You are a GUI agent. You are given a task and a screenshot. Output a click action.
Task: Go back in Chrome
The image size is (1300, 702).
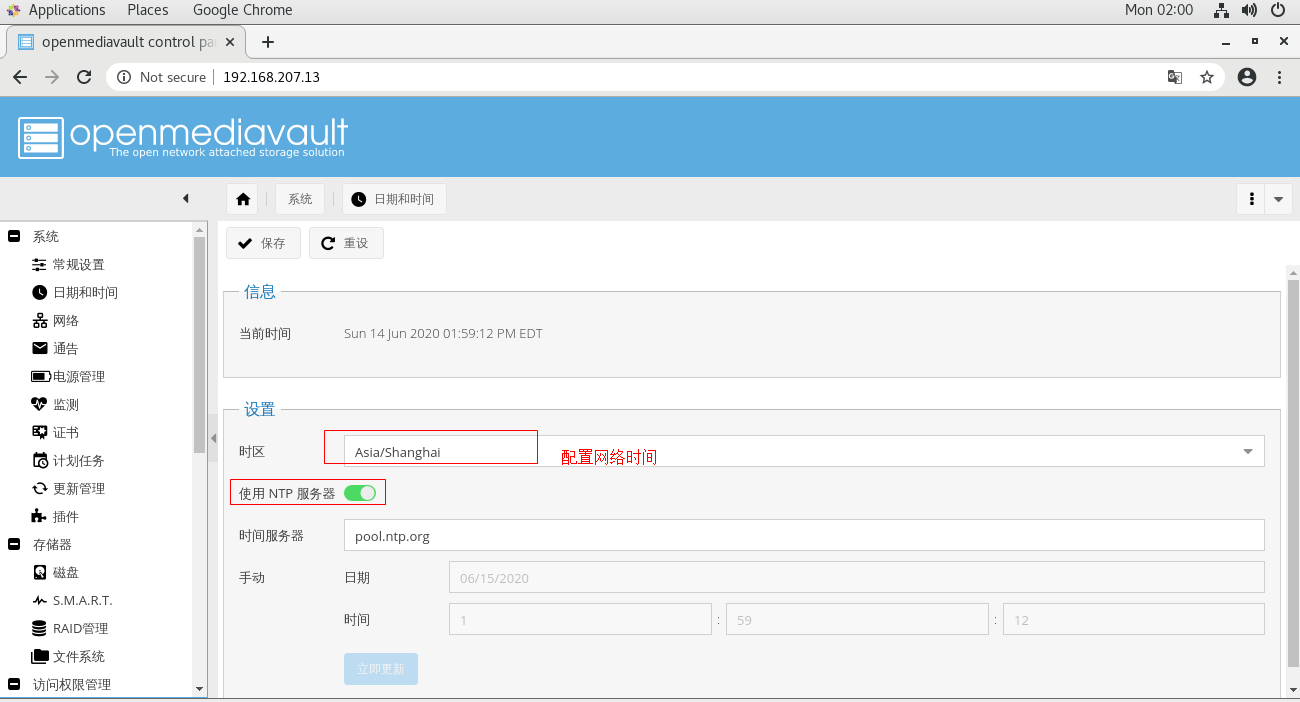point(20,77)
